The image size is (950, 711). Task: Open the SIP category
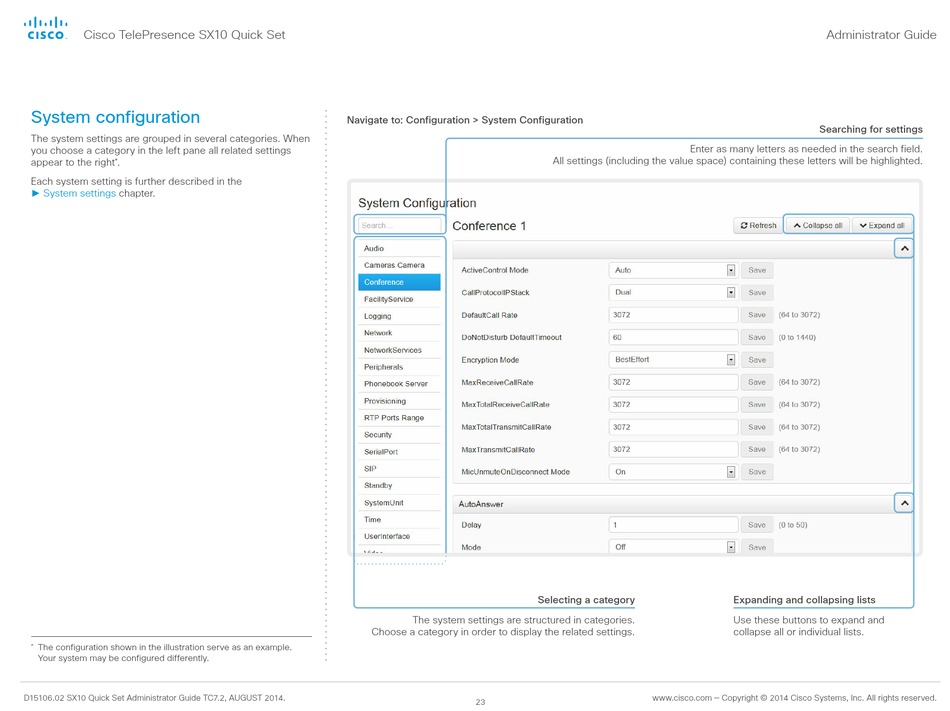tap(399, 469)
